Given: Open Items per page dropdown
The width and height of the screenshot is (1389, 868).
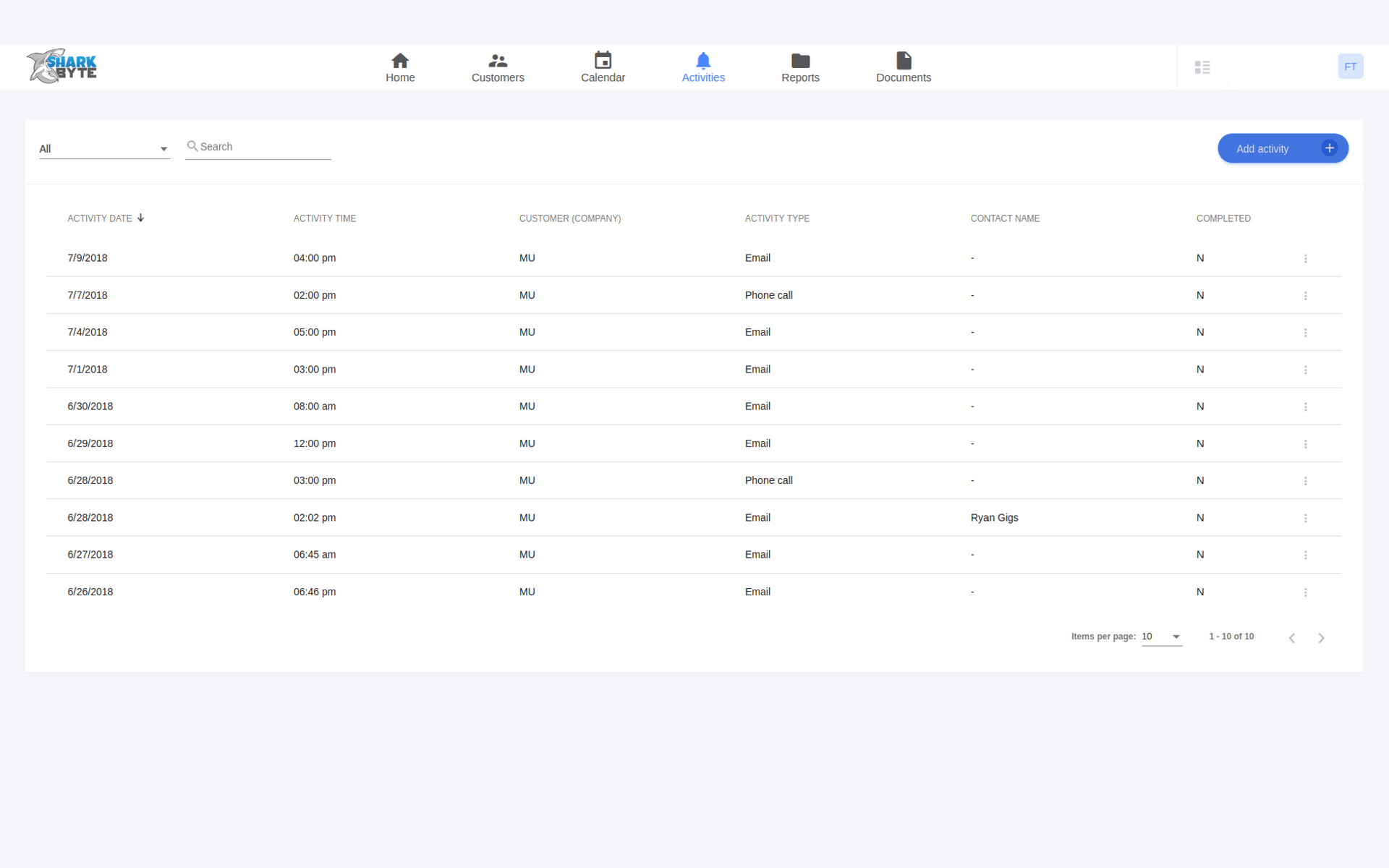Looking at the screenshot, I should pyautogui.click(x=1161, y=637).
